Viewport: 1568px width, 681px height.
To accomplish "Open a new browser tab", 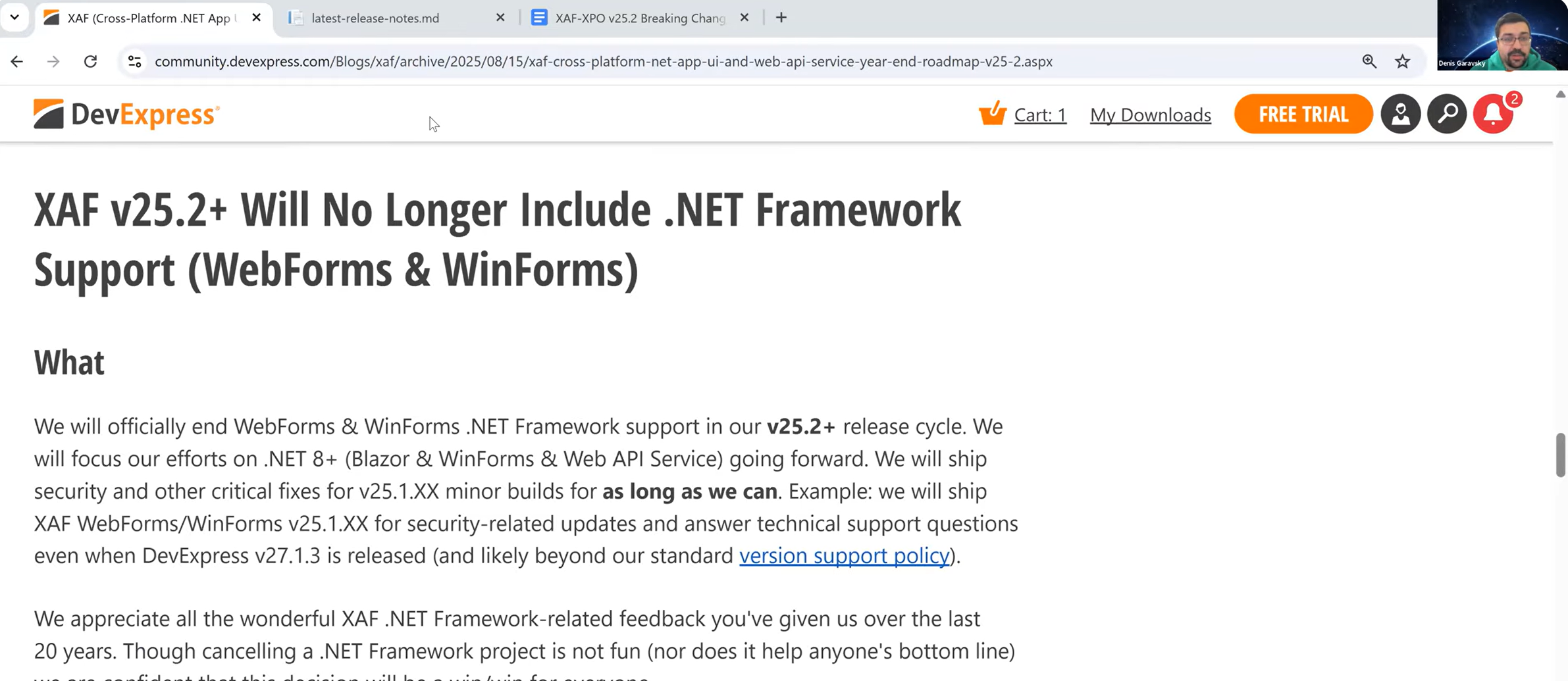I will [x=781, y=18].
